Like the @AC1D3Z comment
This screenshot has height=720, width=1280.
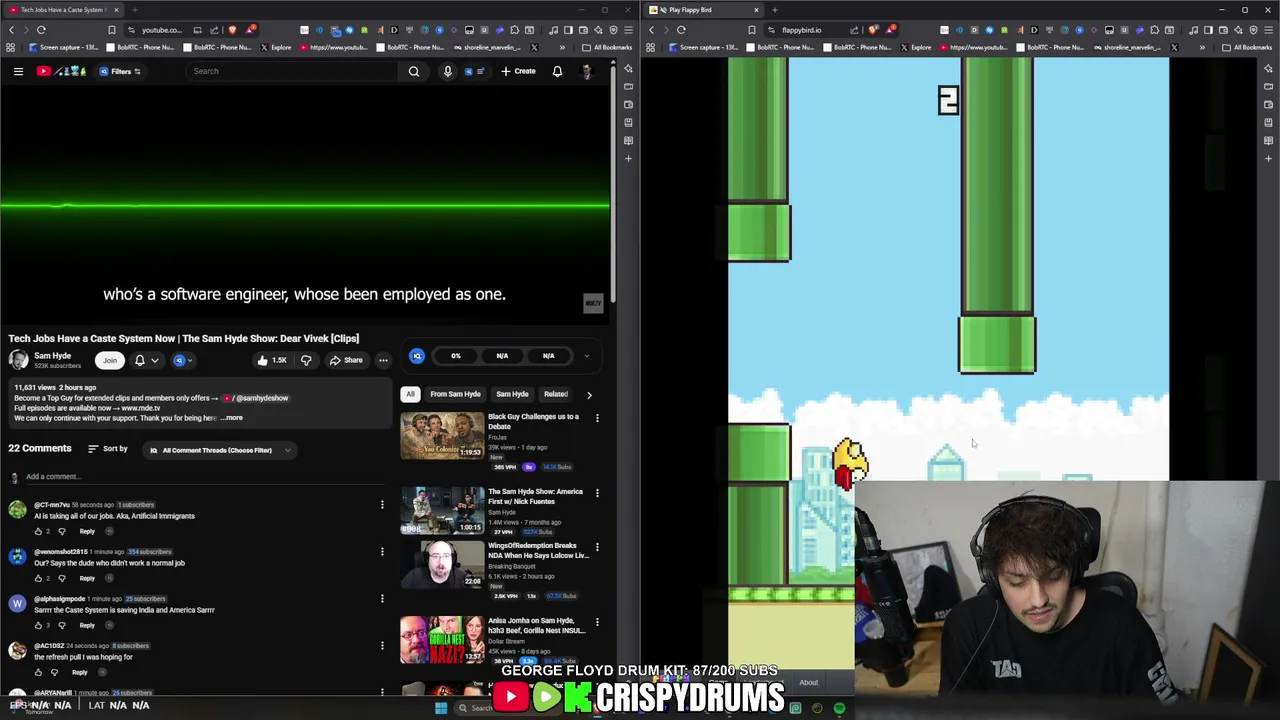point(39,672)
